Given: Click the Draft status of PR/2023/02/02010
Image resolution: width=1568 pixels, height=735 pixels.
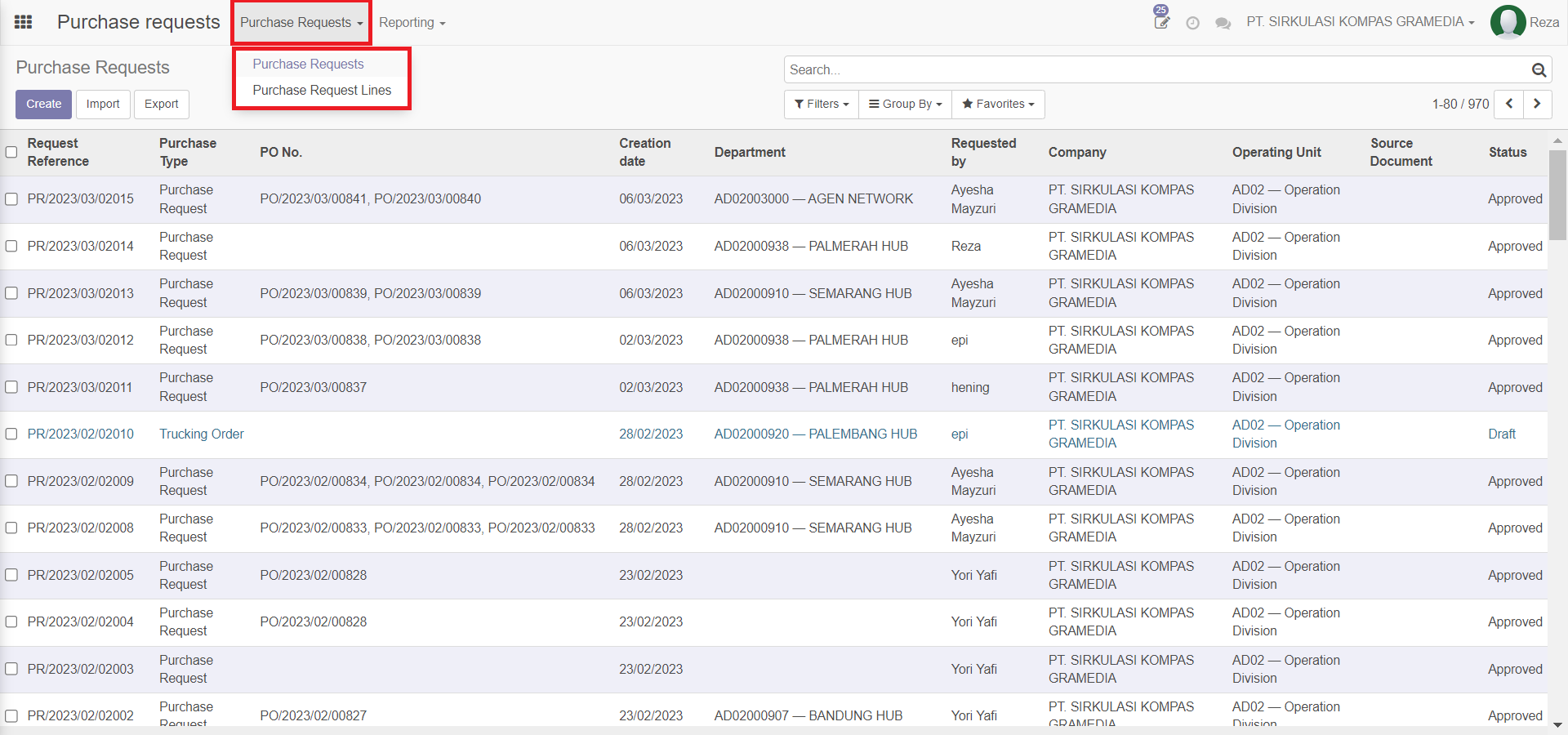Looking at the screenshot, I should 1502,434.
